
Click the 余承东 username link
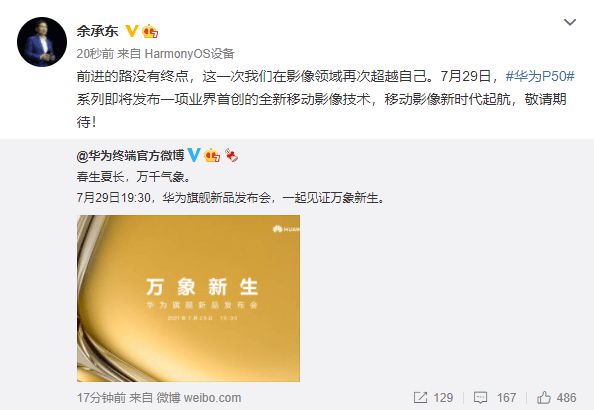(97, 31)
